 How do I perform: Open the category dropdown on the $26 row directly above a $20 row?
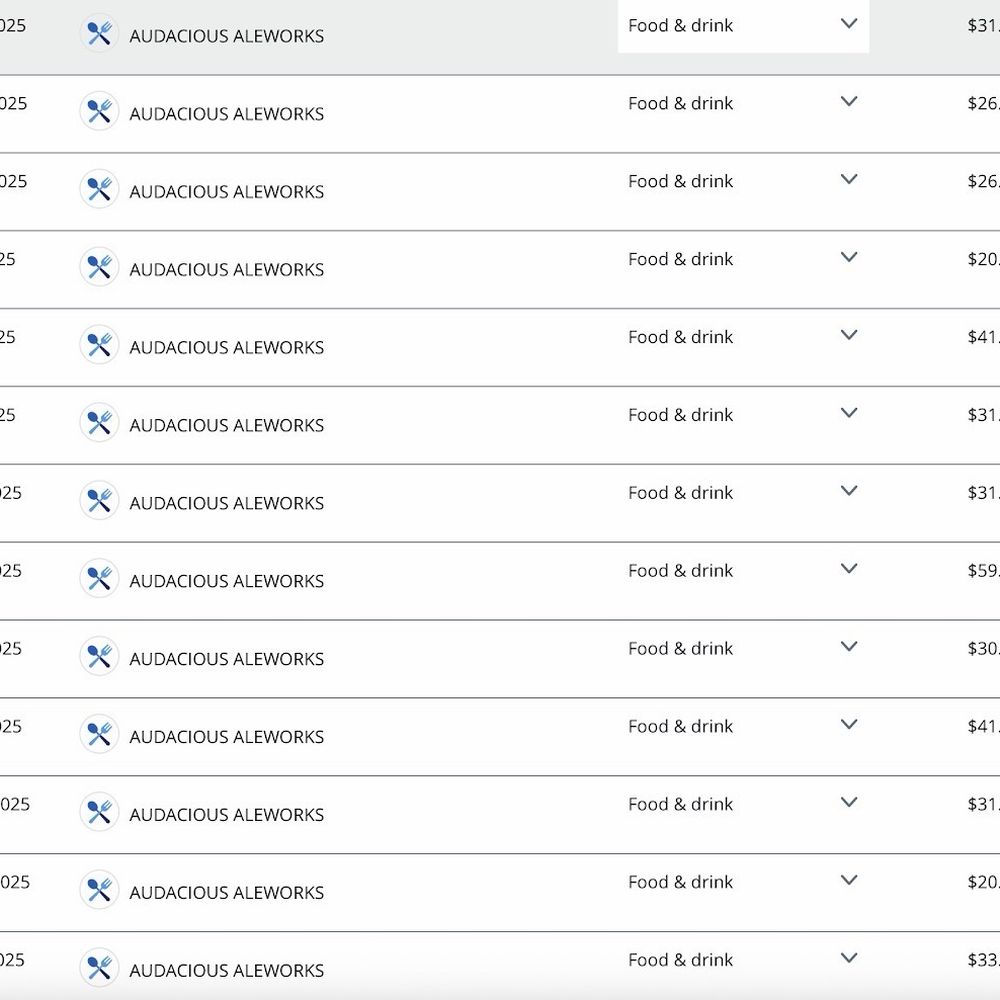tap(743, 181)
